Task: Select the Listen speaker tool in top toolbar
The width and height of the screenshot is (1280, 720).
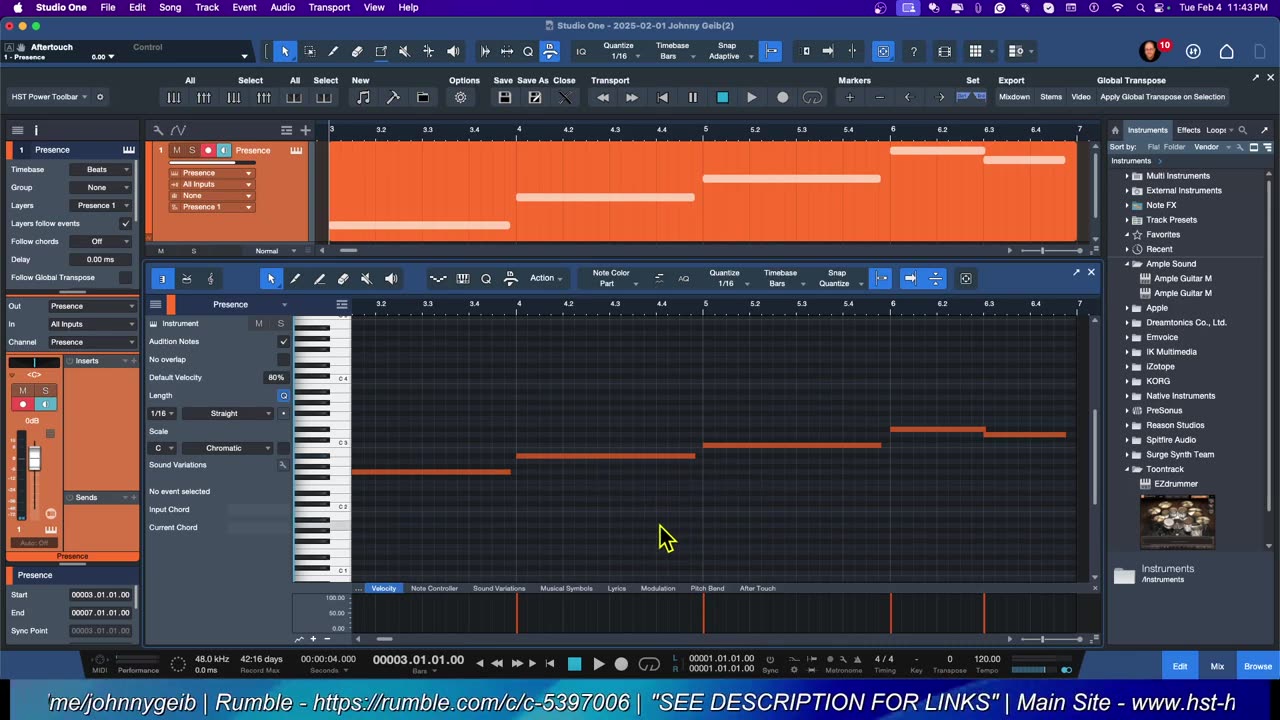Action: (x=453, y=51)
